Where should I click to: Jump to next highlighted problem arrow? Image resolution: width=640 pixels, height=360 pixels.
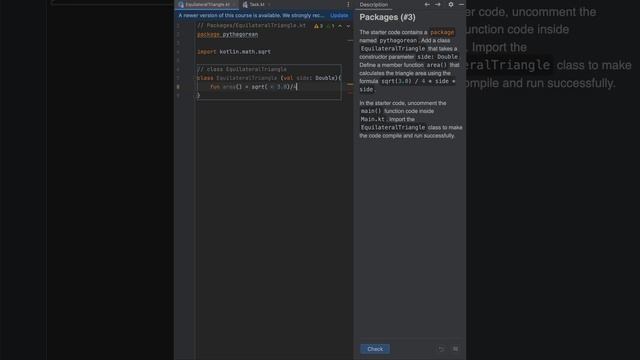pos(348,26)
